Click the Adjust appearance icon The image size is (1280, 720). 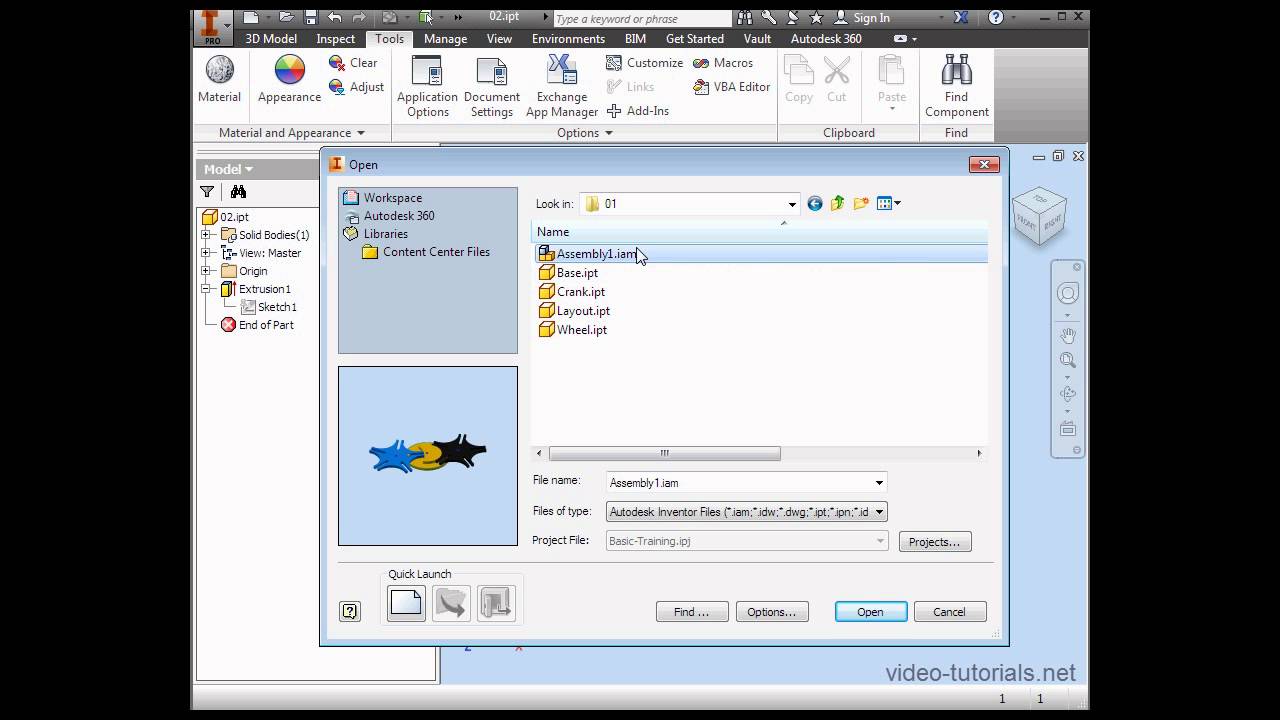(x=337, y=87)
